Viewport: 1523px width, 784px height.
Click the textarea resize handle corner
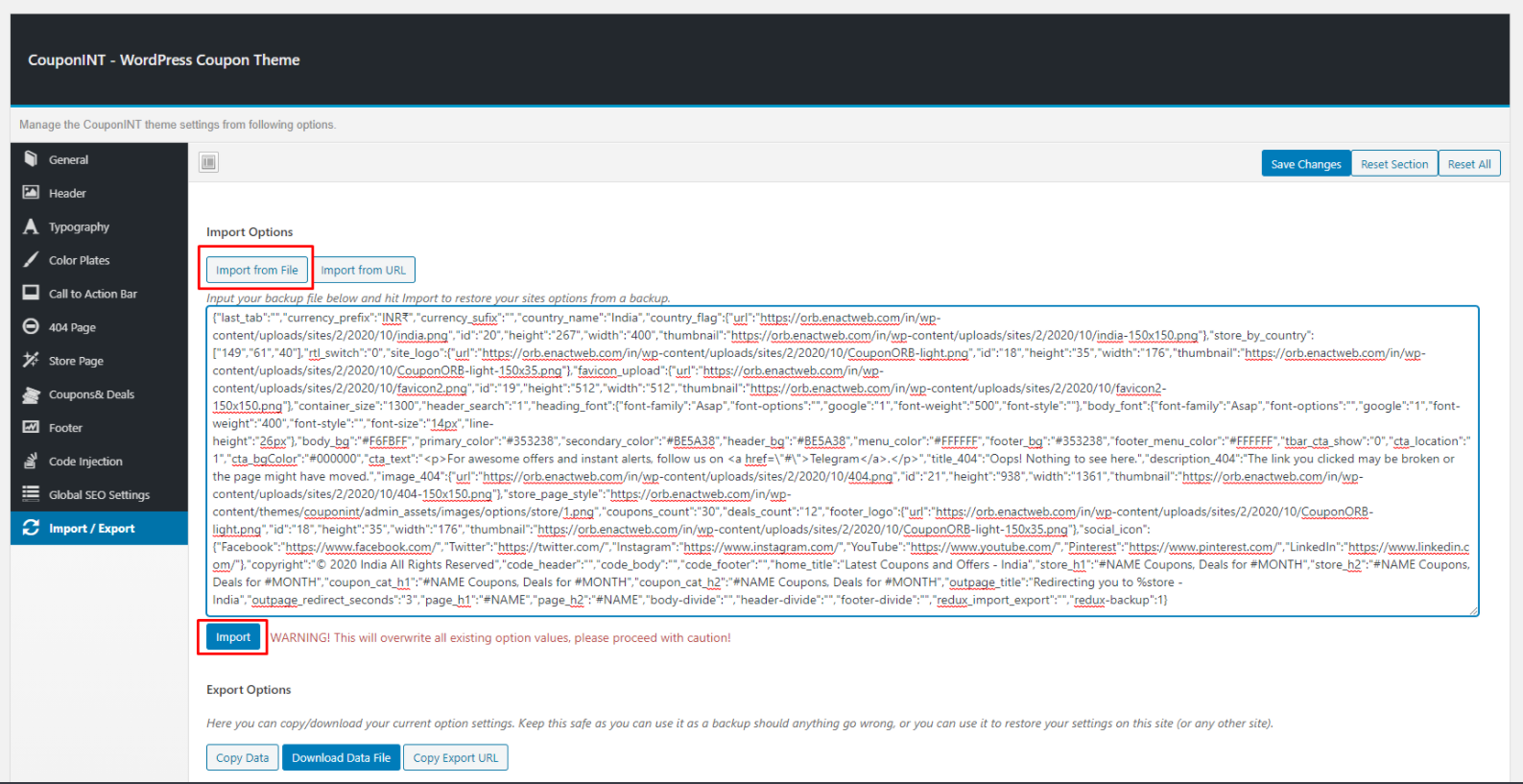tap(1473, 610)
